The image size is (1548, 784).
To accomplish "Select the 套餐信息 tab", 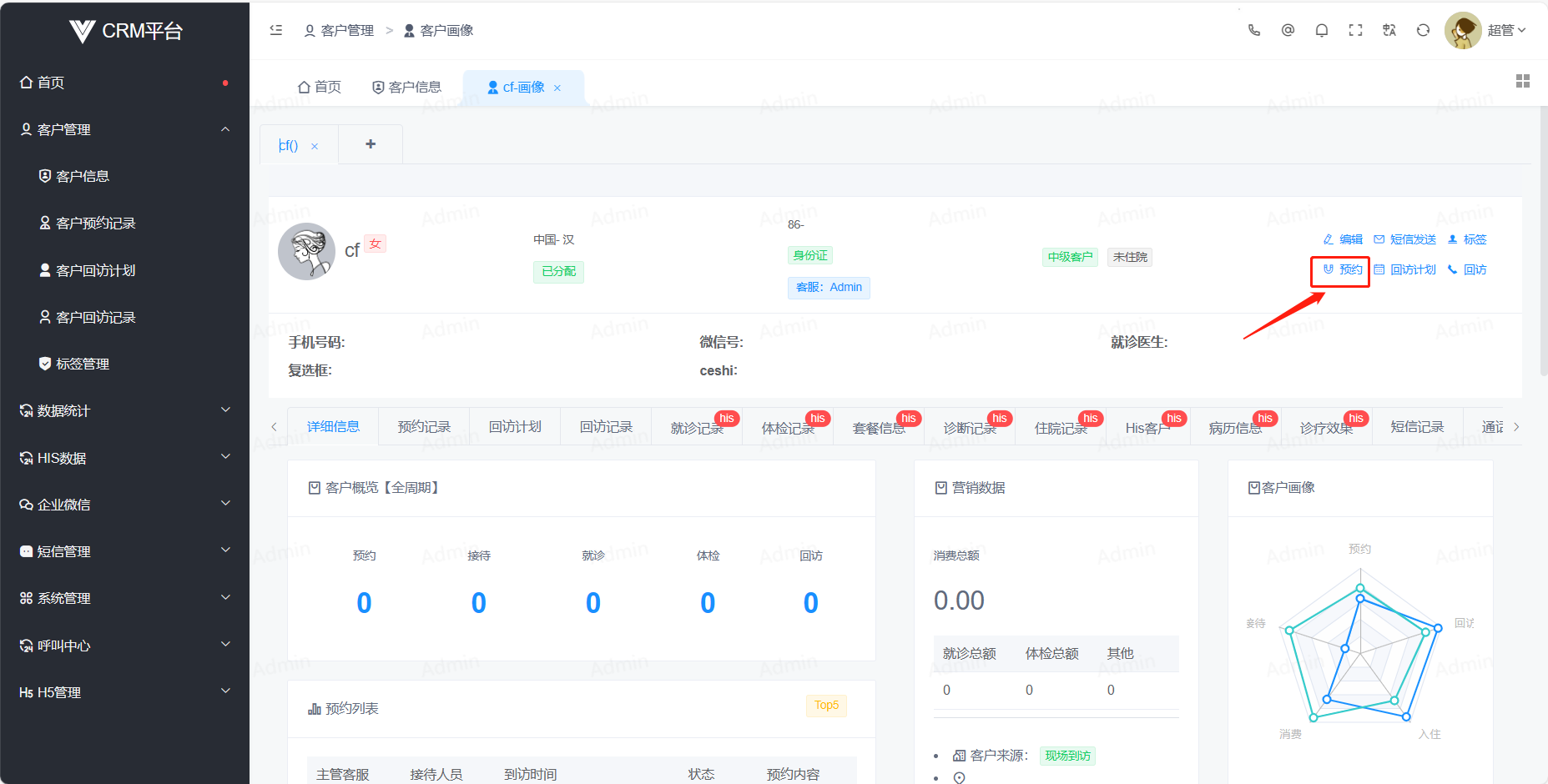I will (879, 427).
